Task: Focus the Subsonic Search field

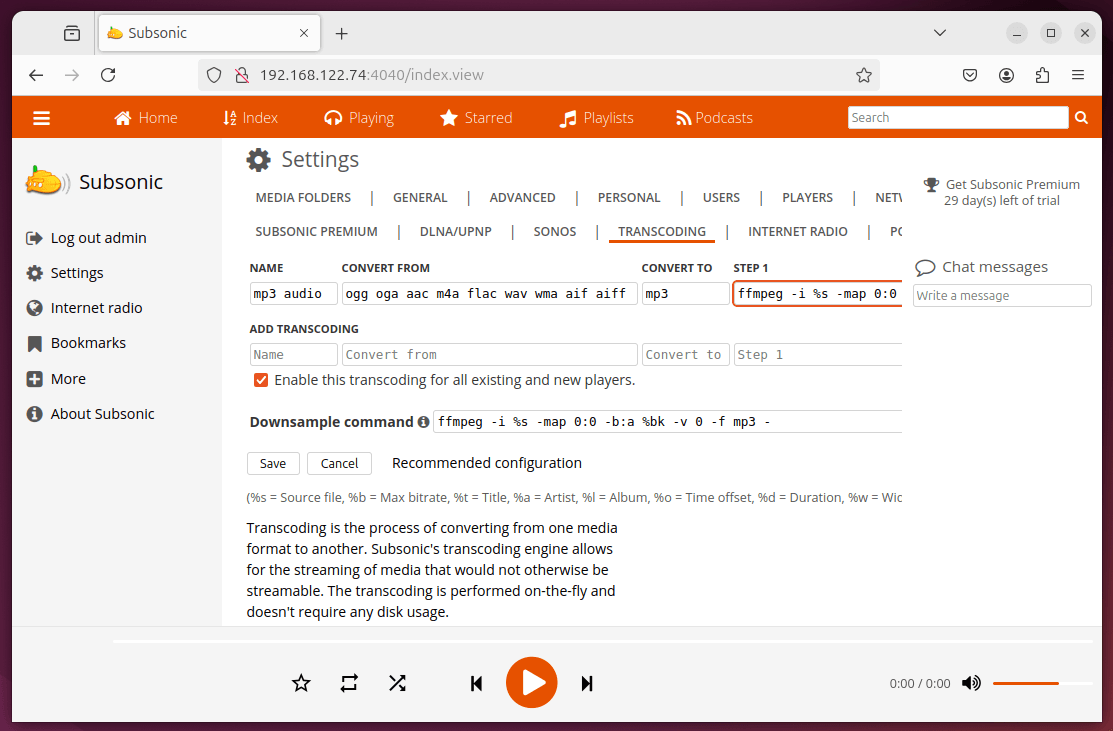Action: [958, 117]
